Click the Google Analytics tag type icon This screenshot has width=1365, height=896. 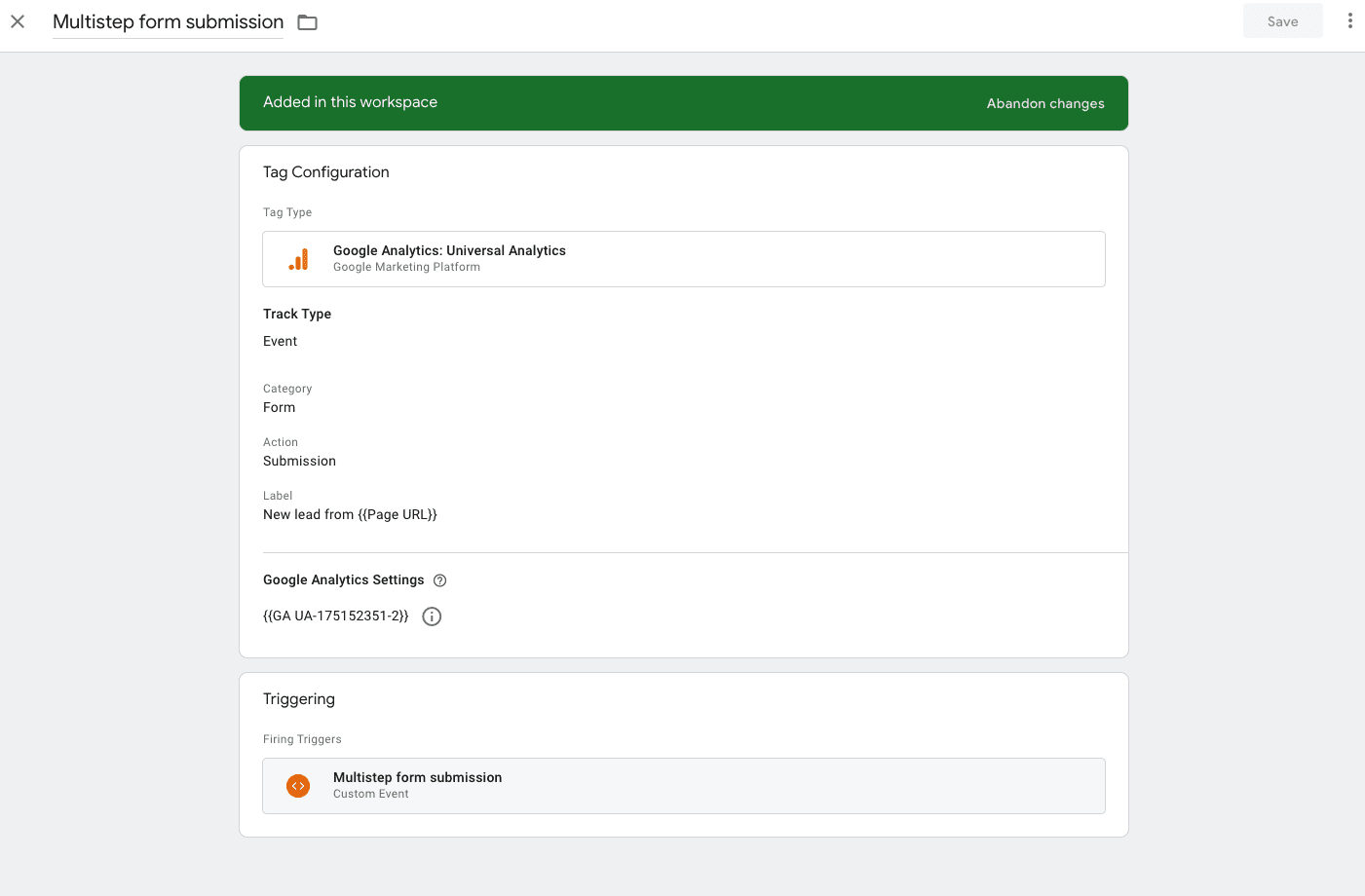click(298, 258)
